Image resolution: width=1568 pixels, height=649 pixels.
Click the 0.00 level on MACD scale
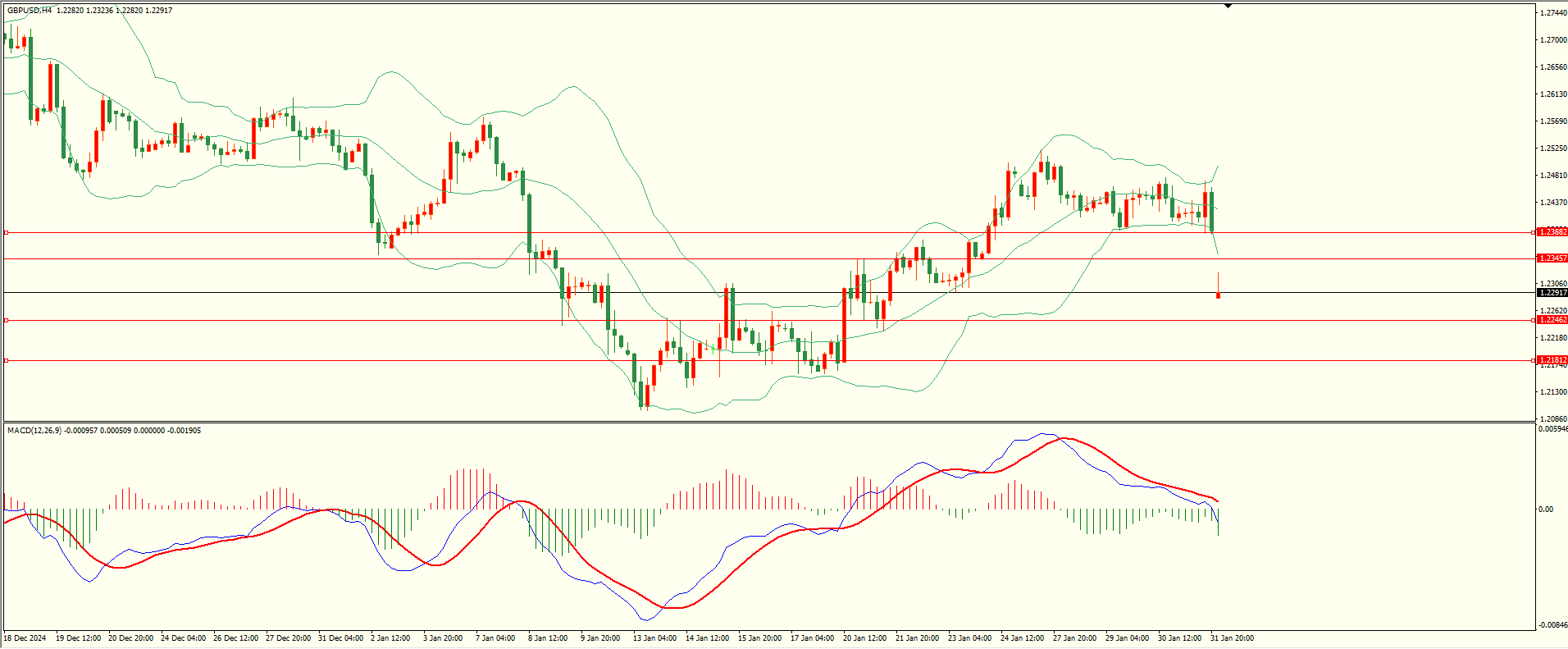click(1546, 510)
